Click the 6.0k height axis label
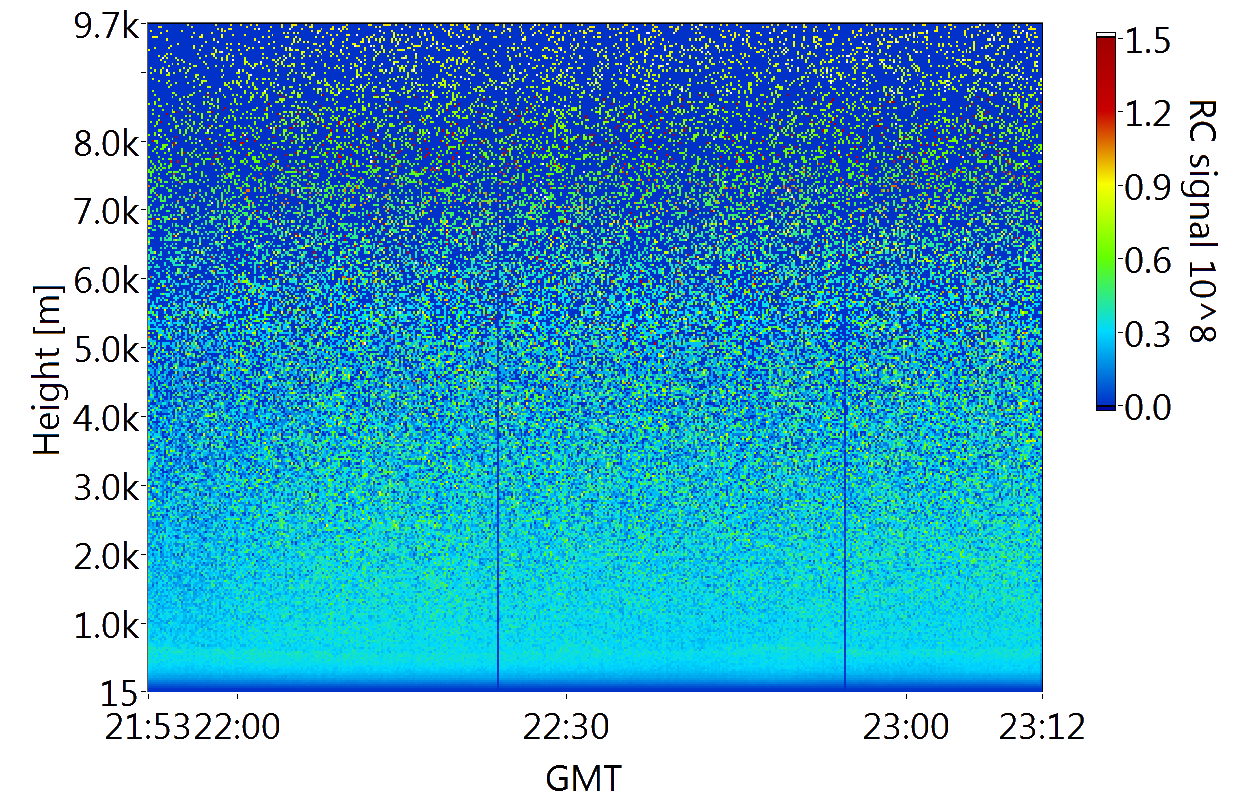1236x803 pixels. tap(106, 281)
